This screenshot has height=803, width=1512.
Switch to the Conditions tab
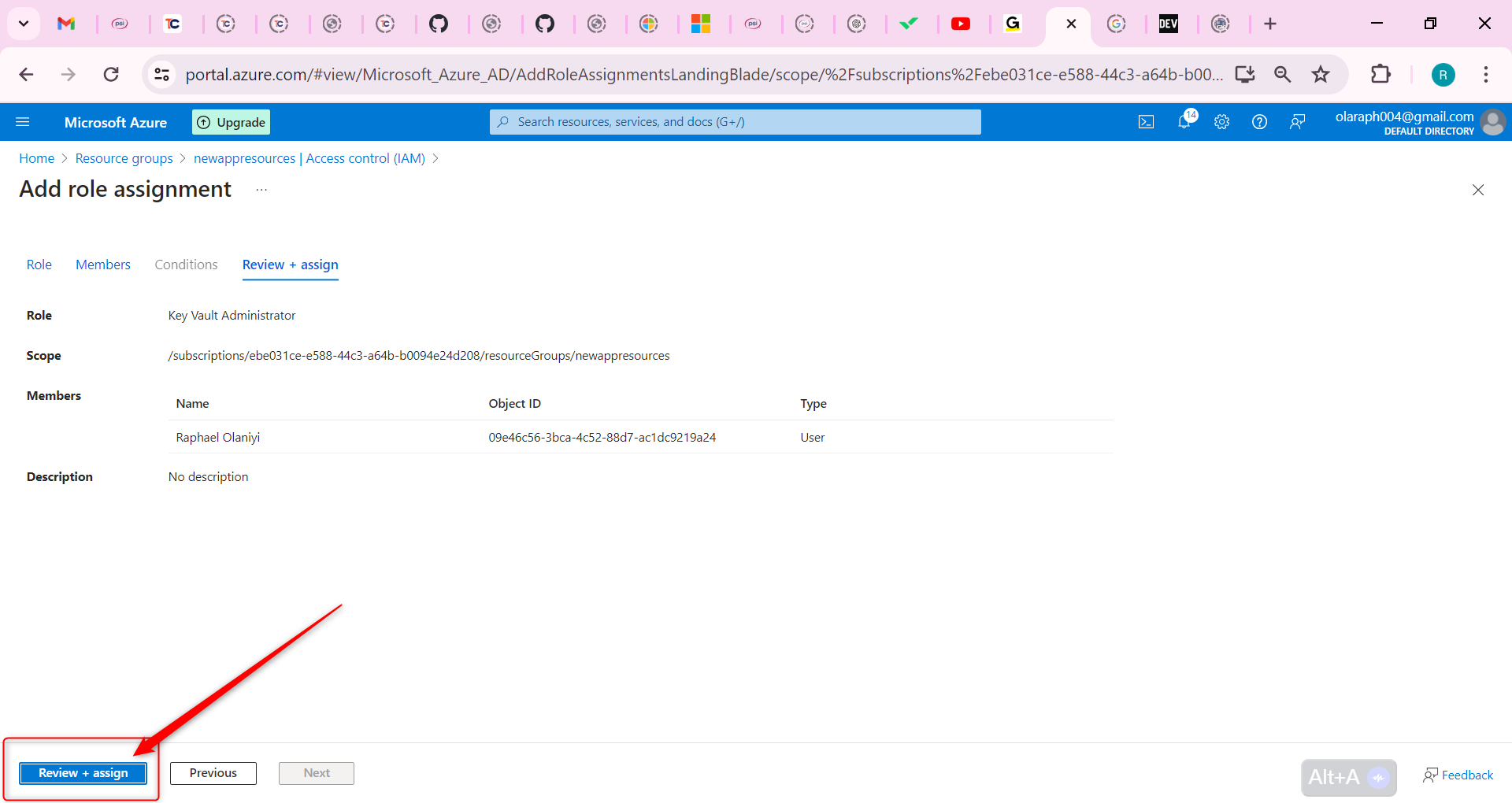186,265
